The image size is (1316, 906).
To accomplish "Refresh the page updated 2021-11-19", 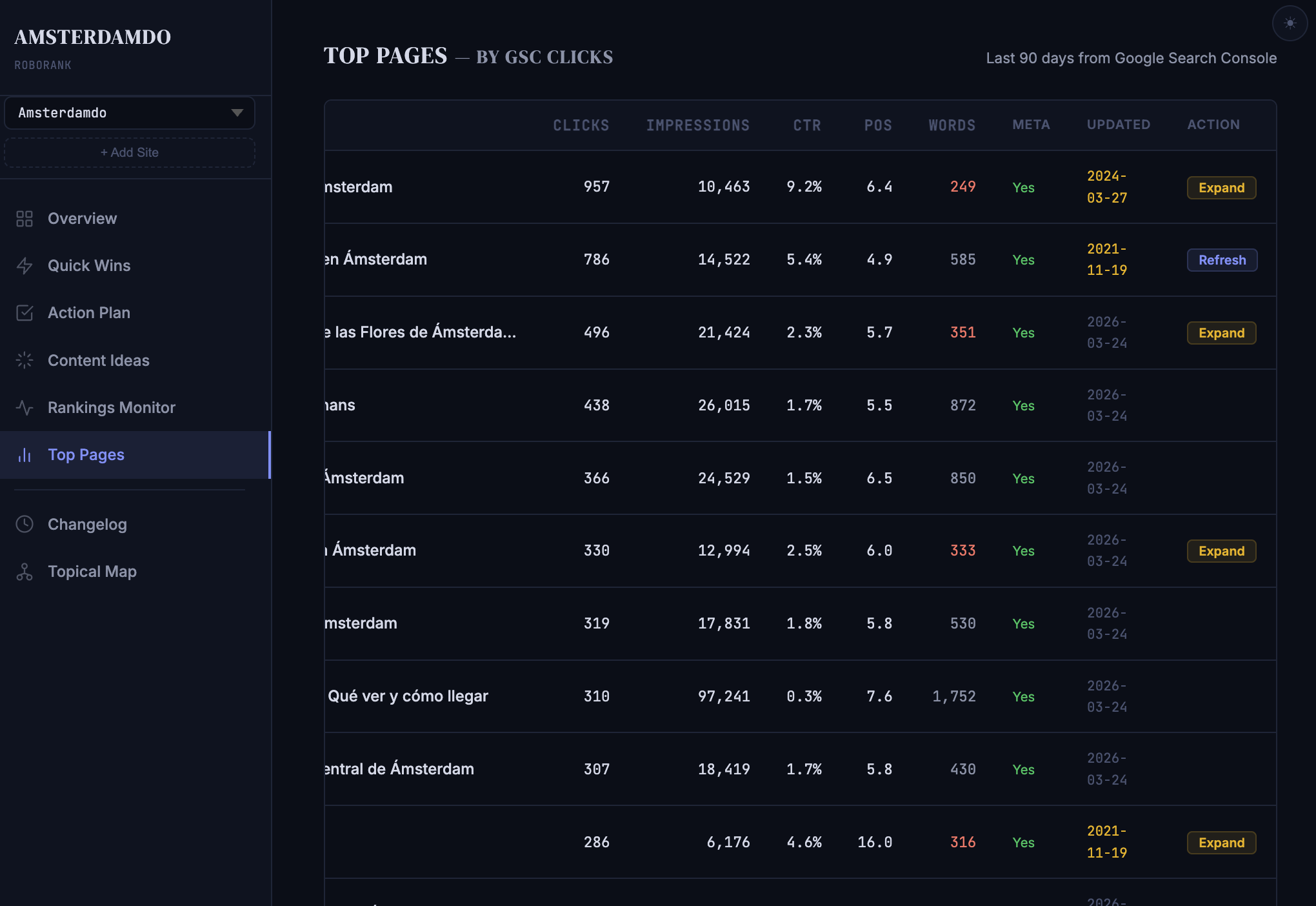I will 1221,260.
